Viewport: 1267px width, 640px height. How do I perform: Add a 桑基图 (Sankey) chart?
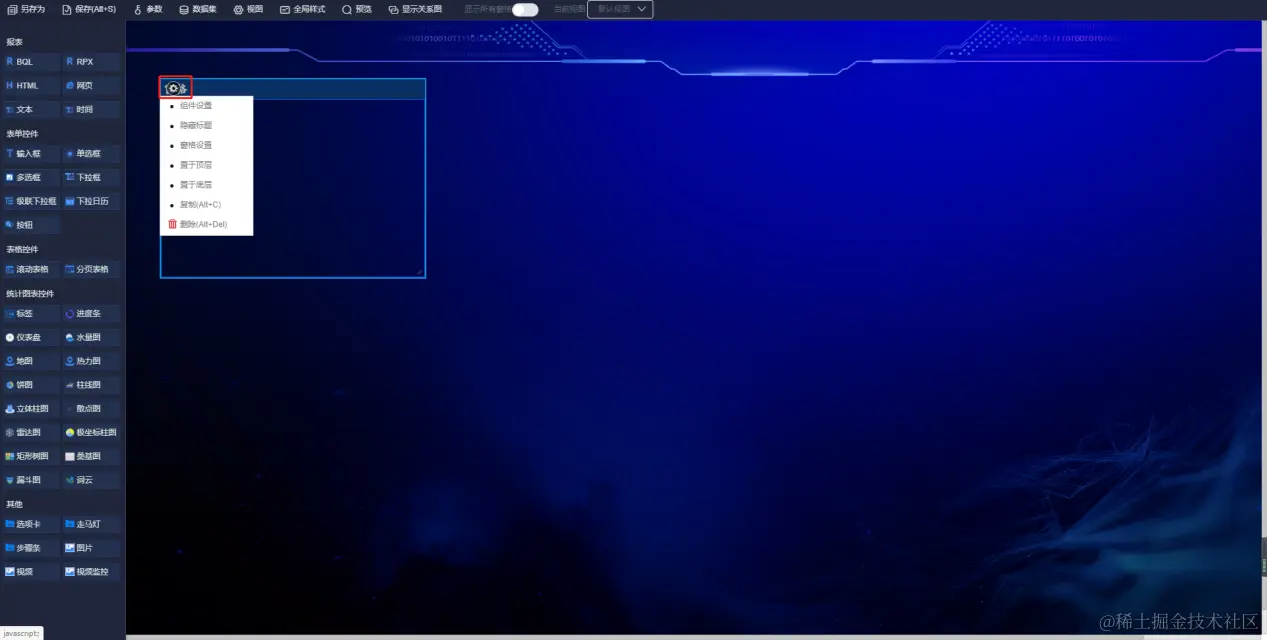[x=91, y=456]
